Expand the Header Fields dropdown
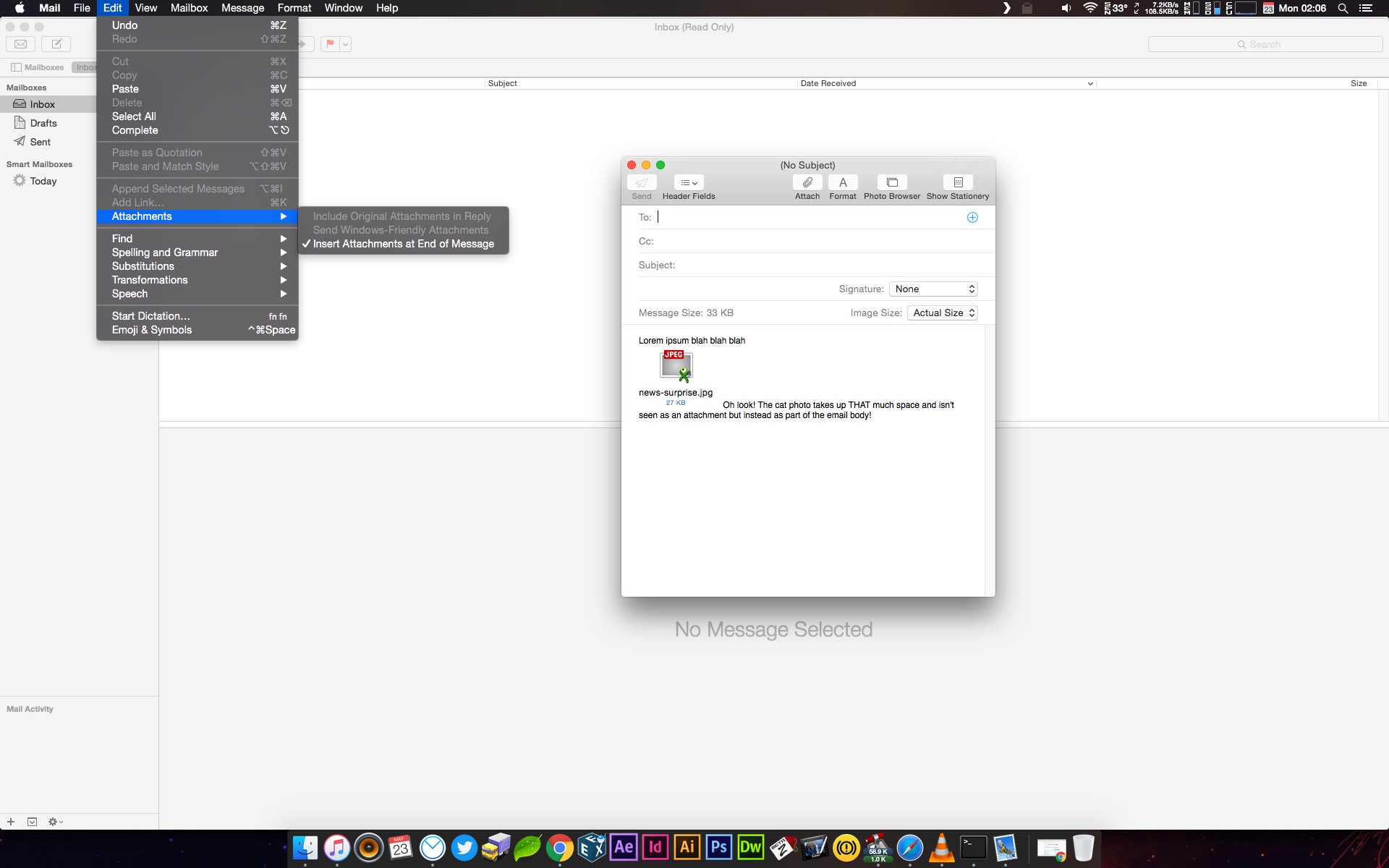The image size is (1389, 868). coord(688,183)
